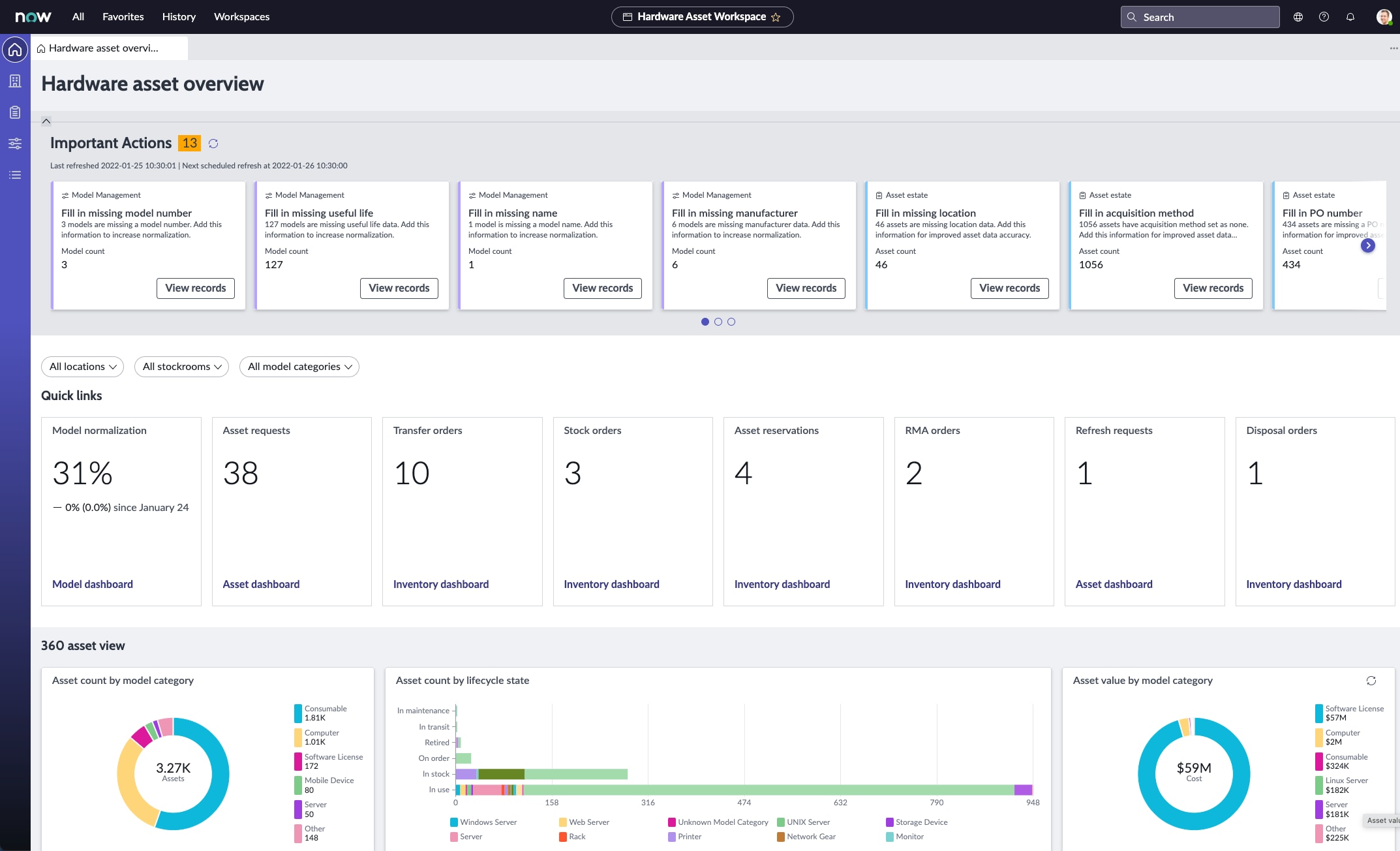Click the In use bar in lifecycle chart
The width and height of the screenshot is (1400, 851).
744,790
